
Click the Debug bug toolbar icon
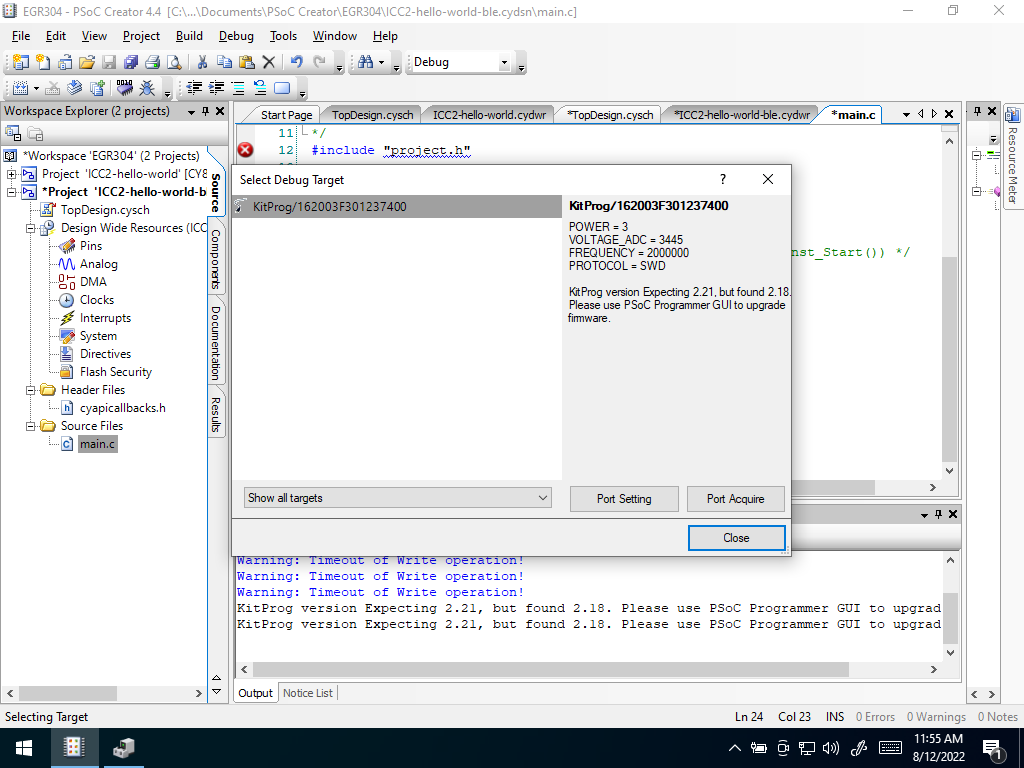coord(147,88)
